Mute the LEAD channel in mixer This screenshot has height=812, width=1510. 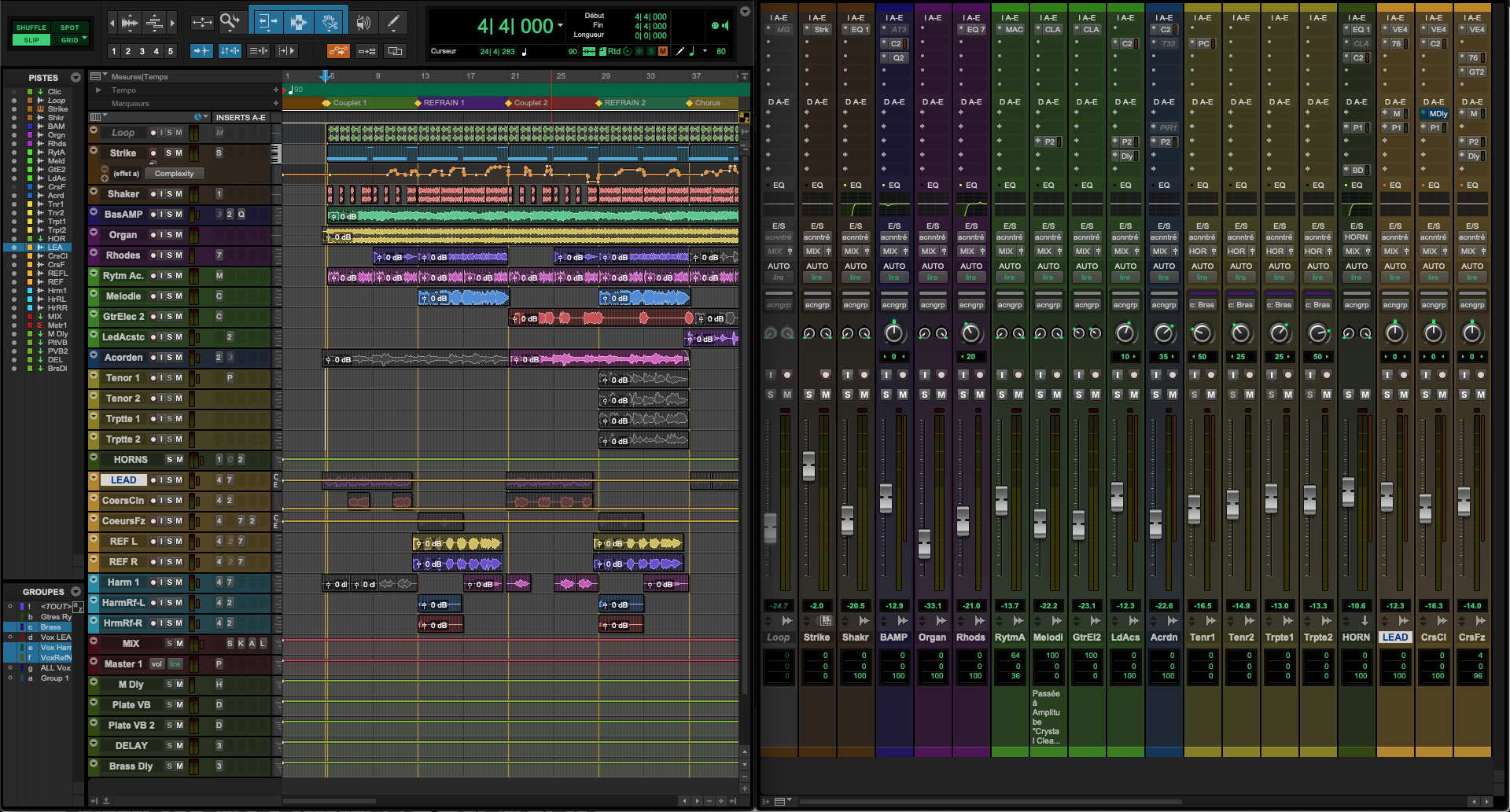(1404, 395)
